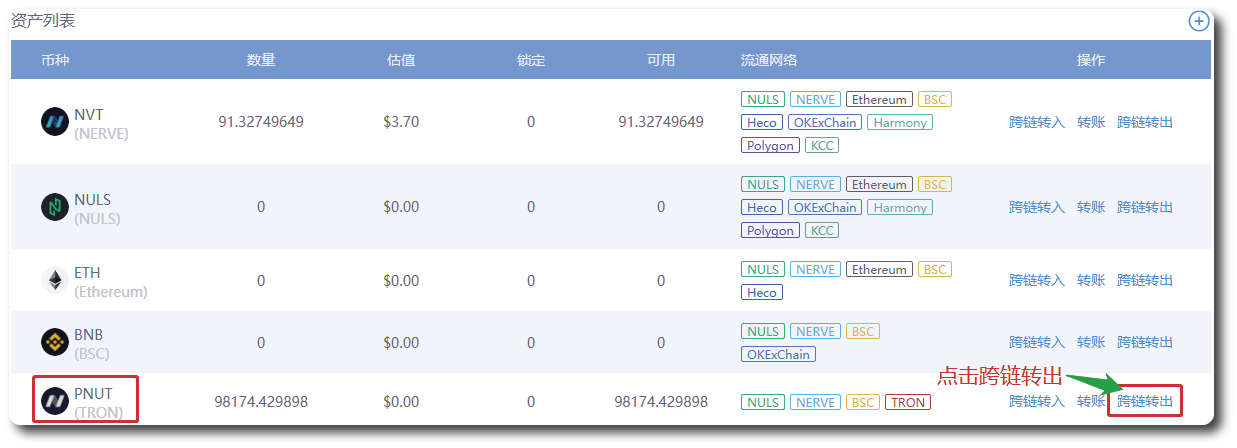The image size is (1237, 448).
Task: Click the 可用 column header
Action: (x=661, y=60)
